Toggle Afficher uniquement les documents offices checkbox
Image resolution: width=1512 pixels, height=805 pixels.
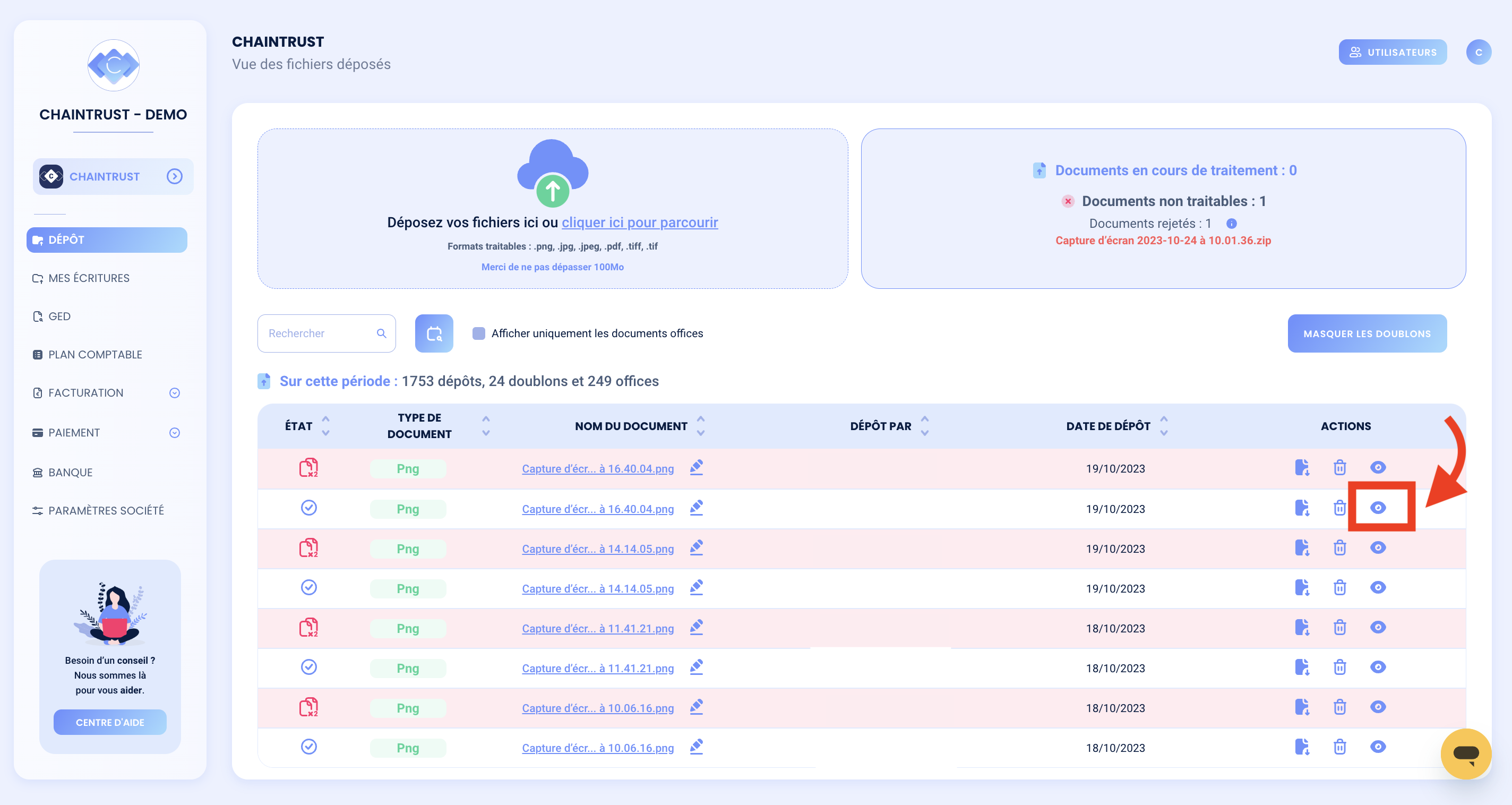click(x=478, y=333)
